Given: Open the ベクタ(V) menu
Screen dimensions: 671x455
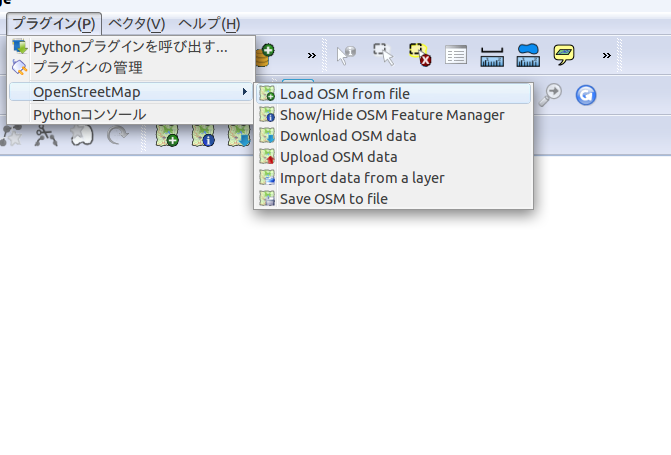Looking at the screenshot, I should [x=137, y=24].
